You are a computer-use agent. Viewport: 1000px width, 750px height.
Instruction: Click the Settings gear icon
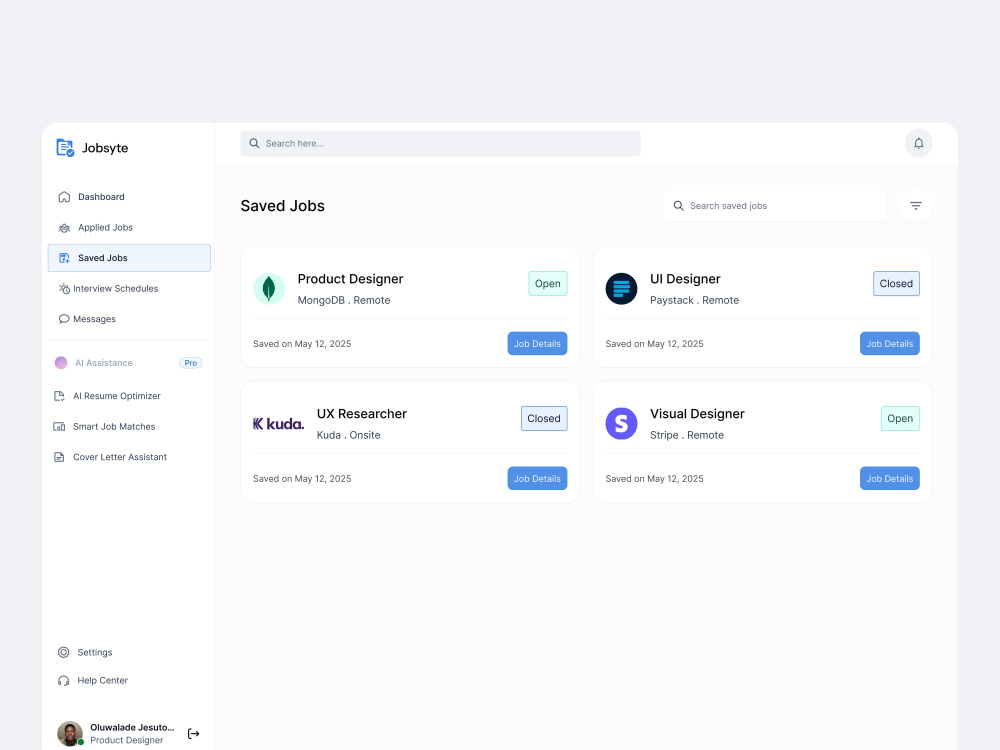click(x=64, y=652)
